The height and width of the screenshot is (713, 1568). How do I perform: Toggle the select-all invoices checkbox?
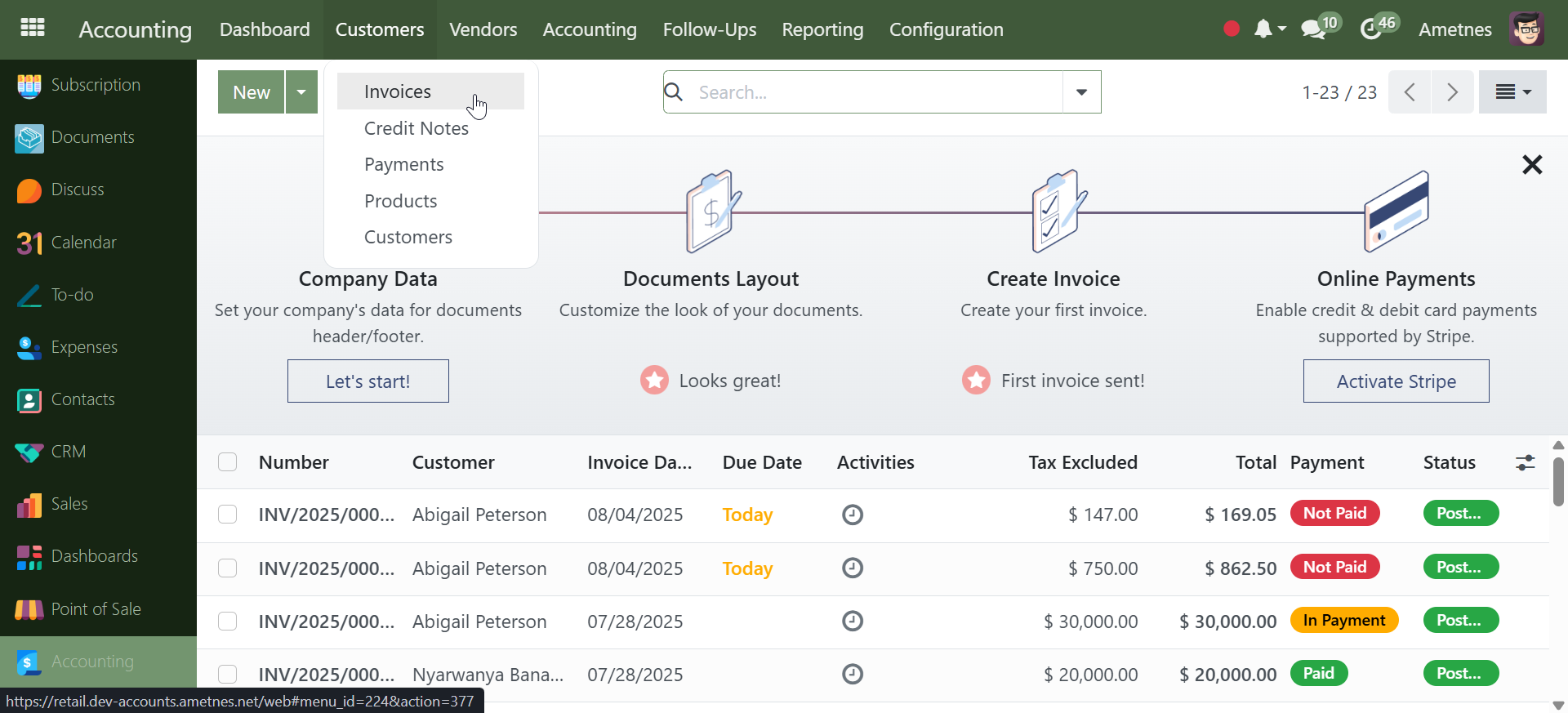click(x=228, y=462)
